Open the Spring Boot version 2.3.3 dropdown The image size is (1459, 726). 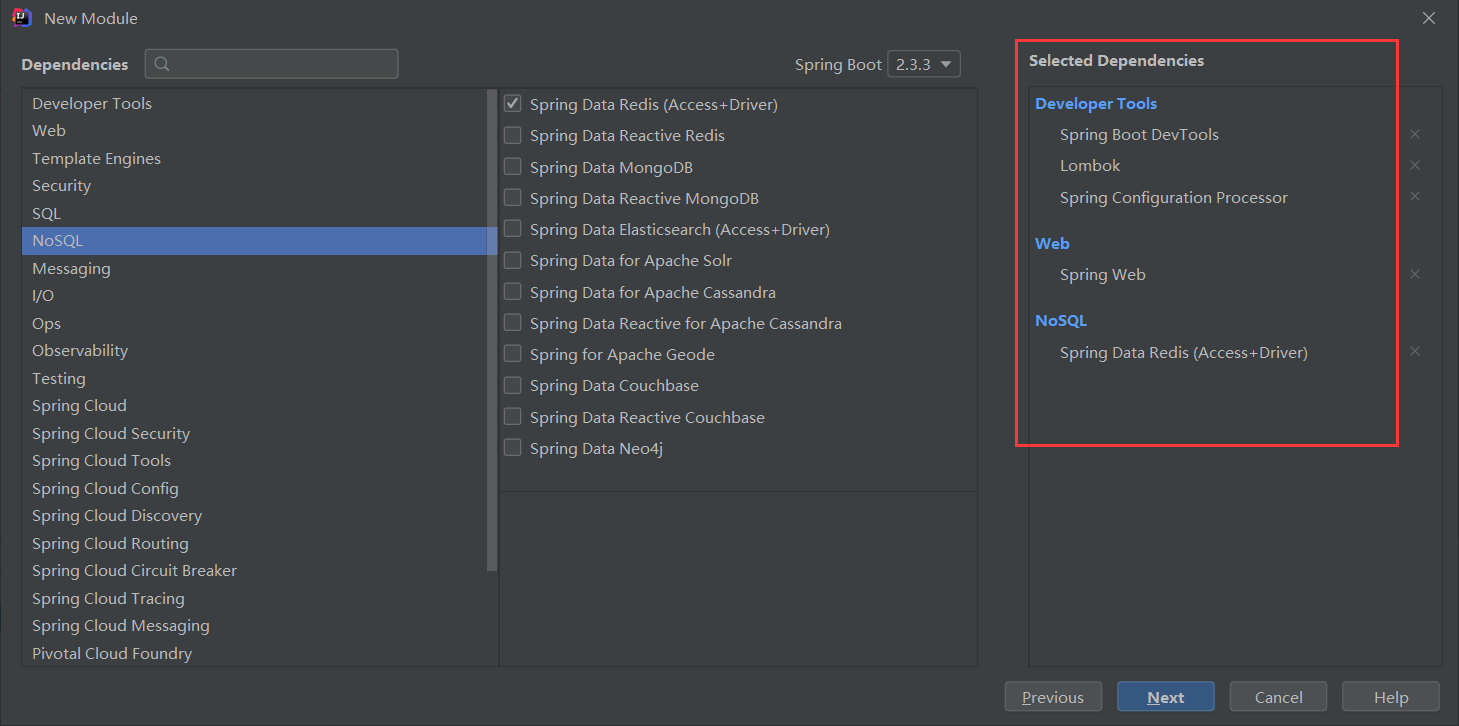[924, 64]
